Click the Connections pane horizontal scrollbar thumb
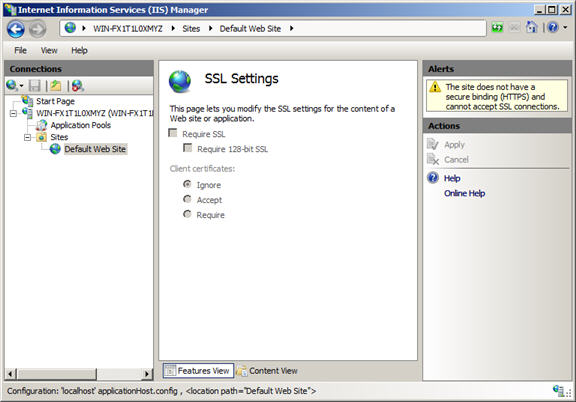 [x=56, y=374]
